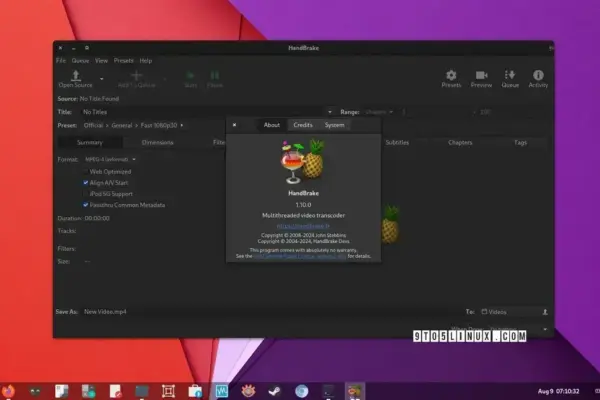Uncheck Passthru Common Metadata checkbox
The width and height of the screenshot is (600, 400).
tap(86, 205)
